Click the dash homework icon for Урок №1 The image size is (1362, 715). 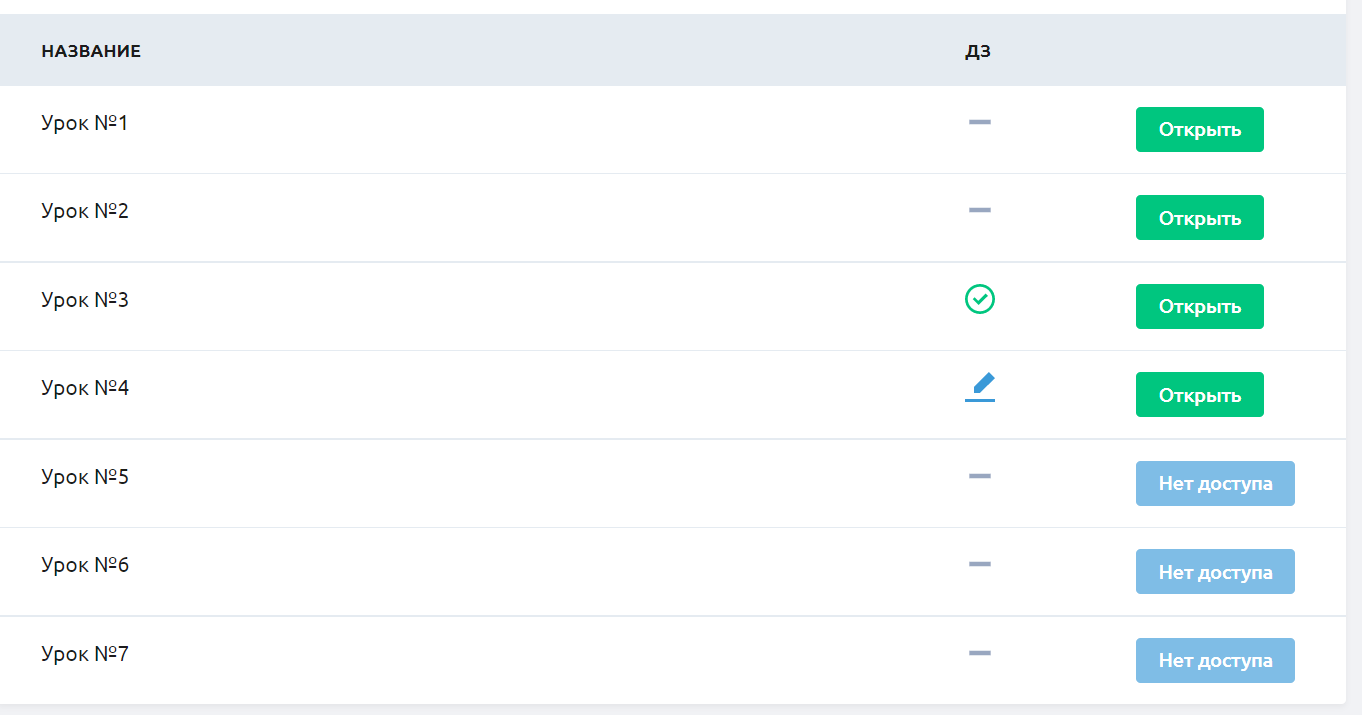(980, 122)
